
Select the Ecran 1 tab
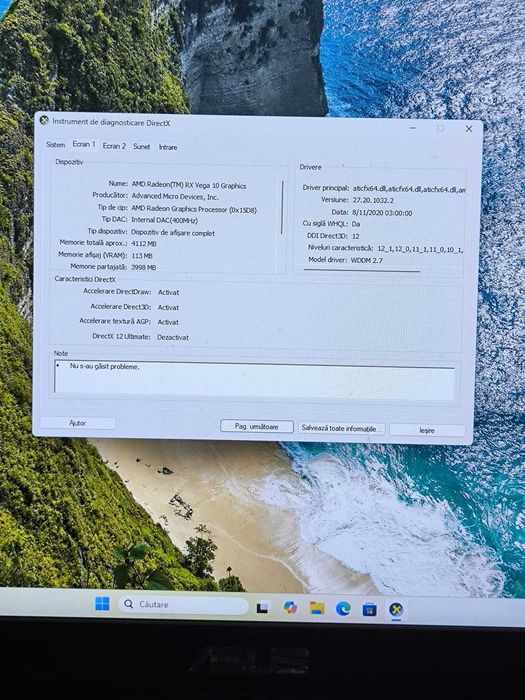[x=84, y=144]
